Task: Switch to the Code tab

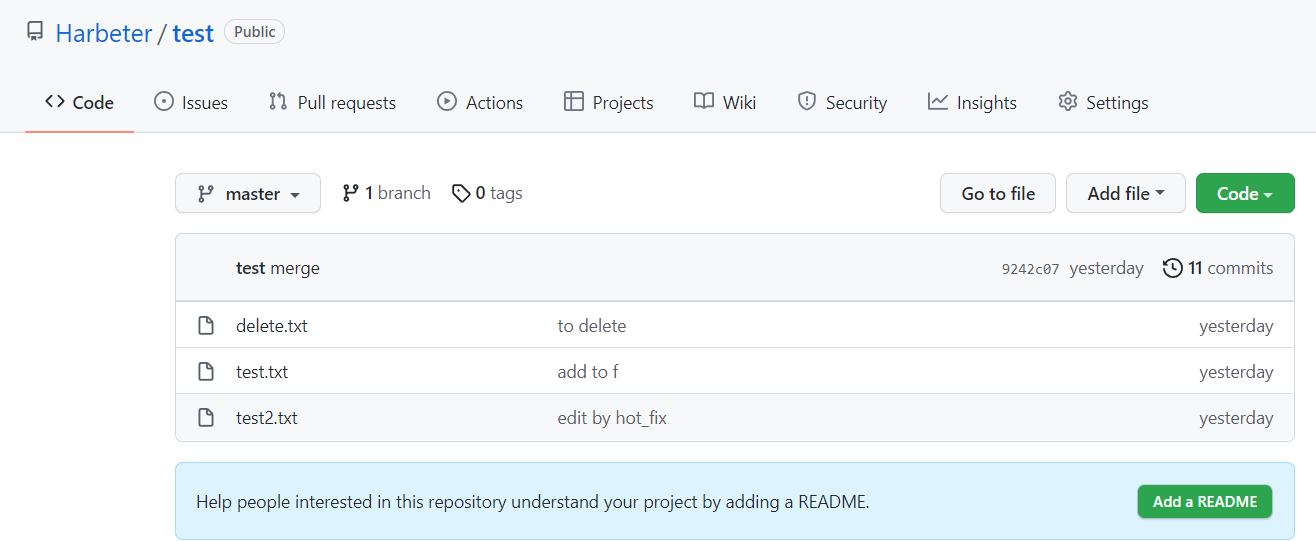Action: tap(80, 102)
